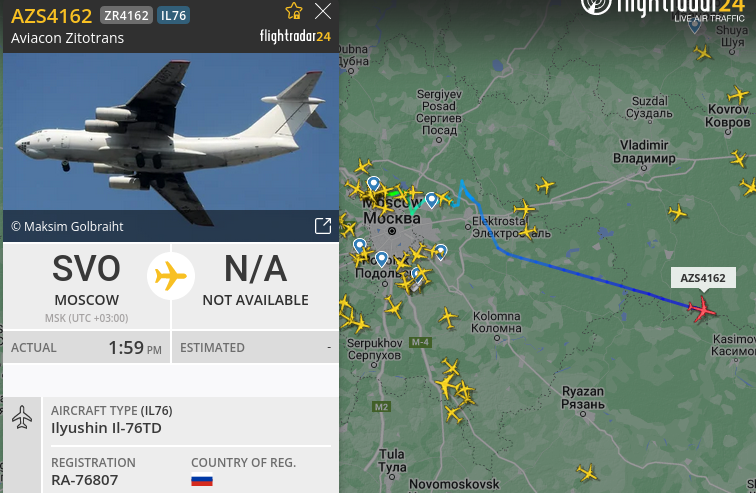Click the yellow plane west of Kolomna
The height and width of the screenshot is (493, 756).
[448, 319]
